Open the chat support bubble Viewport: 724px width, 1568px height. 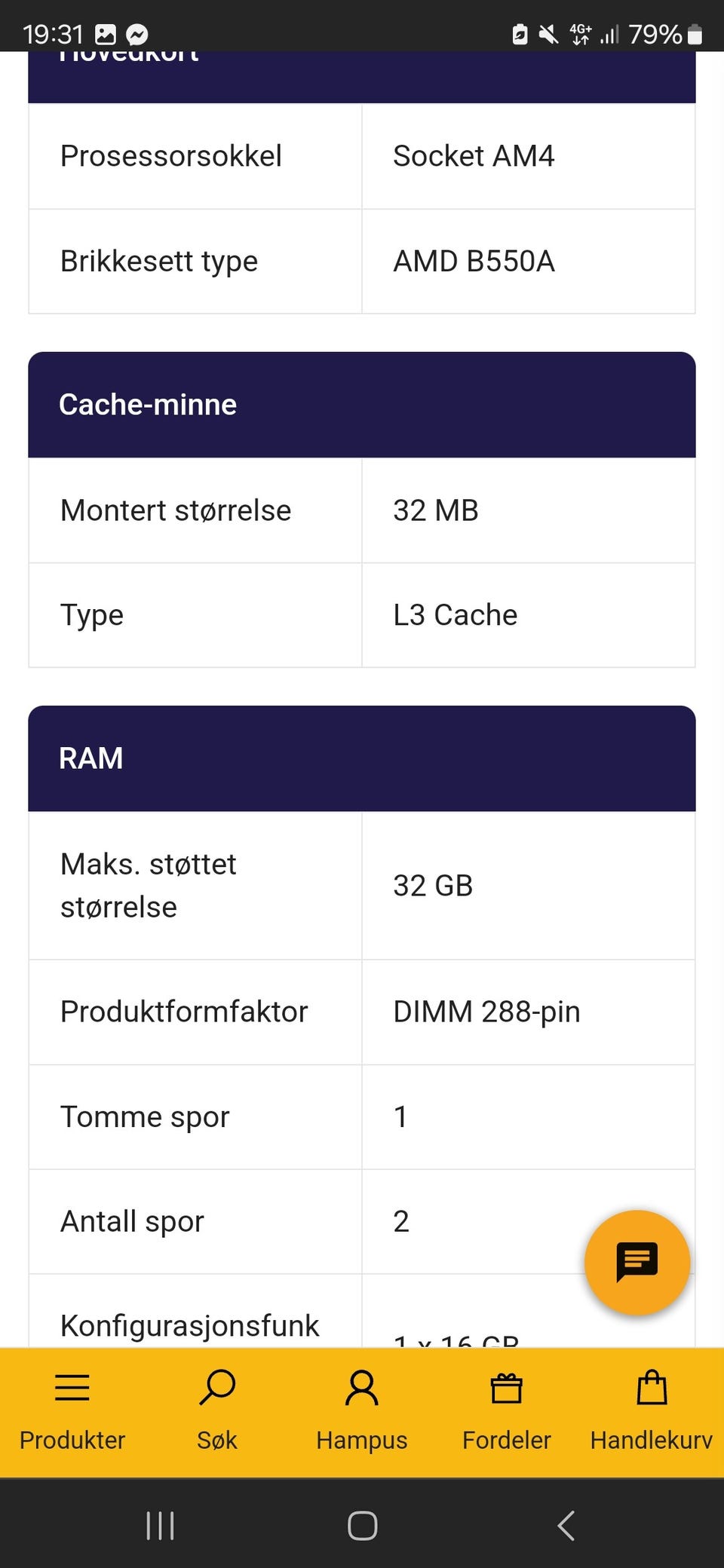pos(637,1262)
